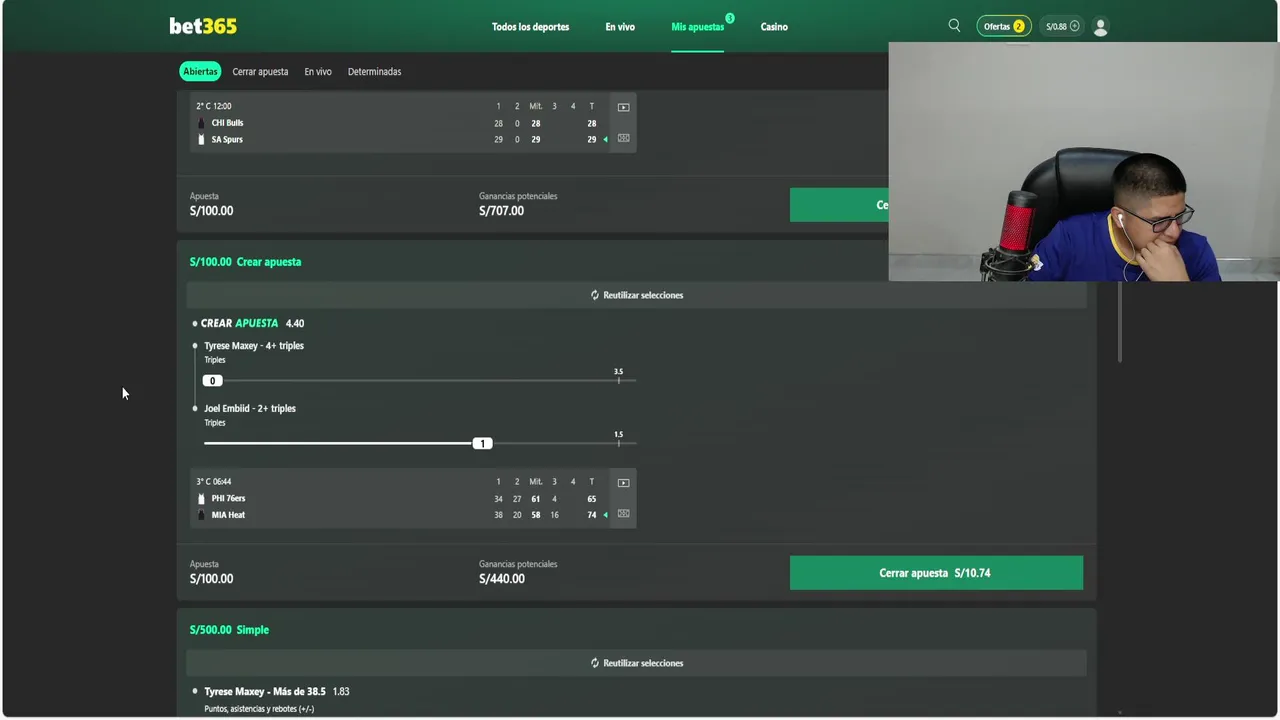The image size is (1280, 720).
Task: Click the 1.5 marker on Embiid triples track
Action: pos(618,438)
